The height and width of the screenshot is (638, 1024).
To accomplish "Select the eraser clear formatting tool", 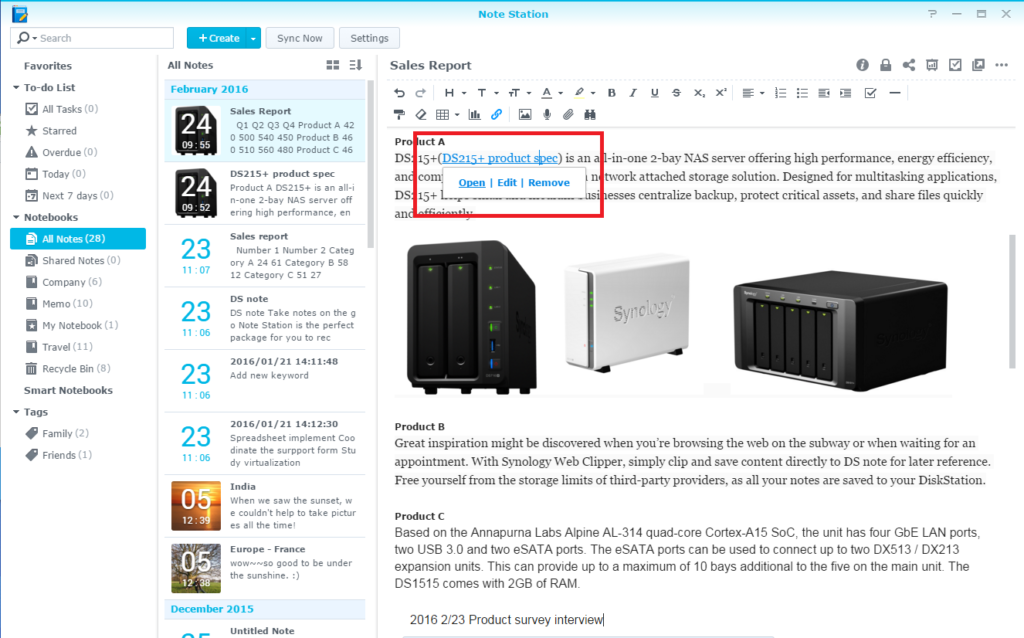I will pyautogui.click(x=421, y=115).
